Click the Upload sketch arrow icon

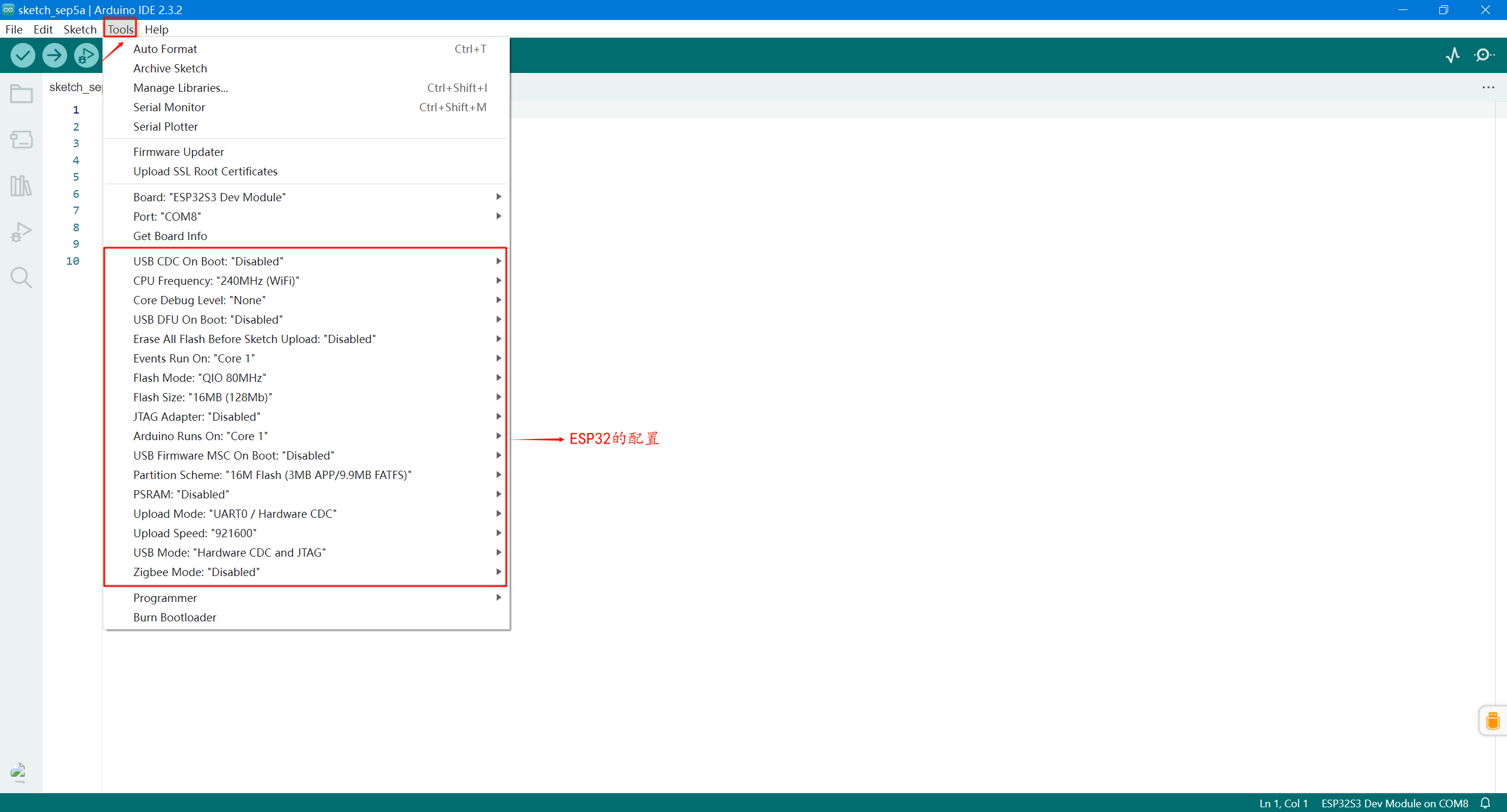pos(54,55)
